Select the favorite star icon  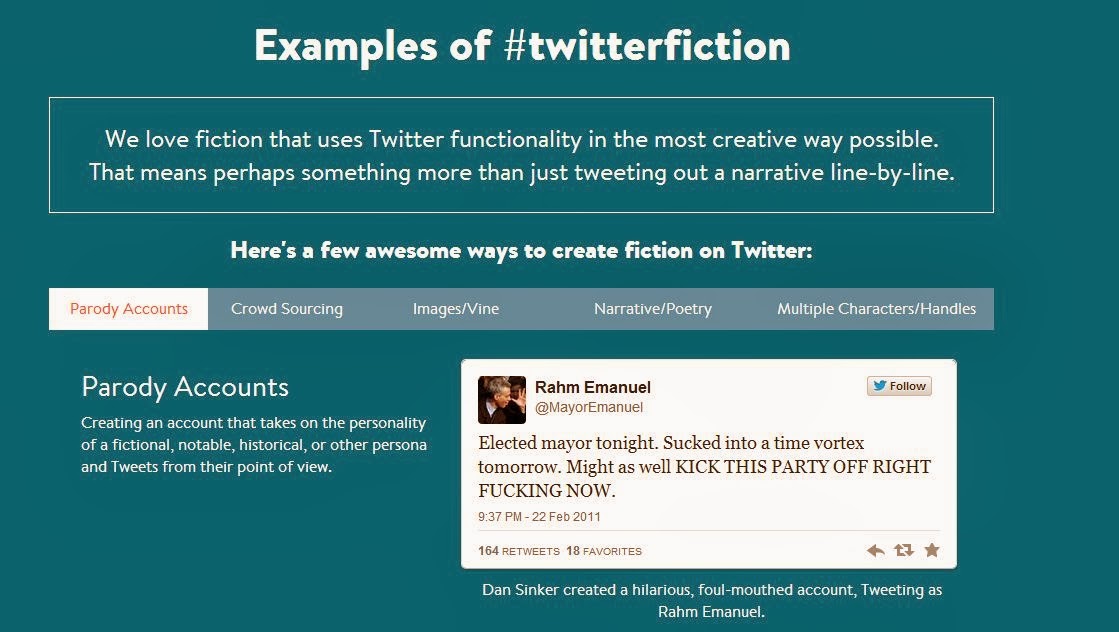pos(931,550)
